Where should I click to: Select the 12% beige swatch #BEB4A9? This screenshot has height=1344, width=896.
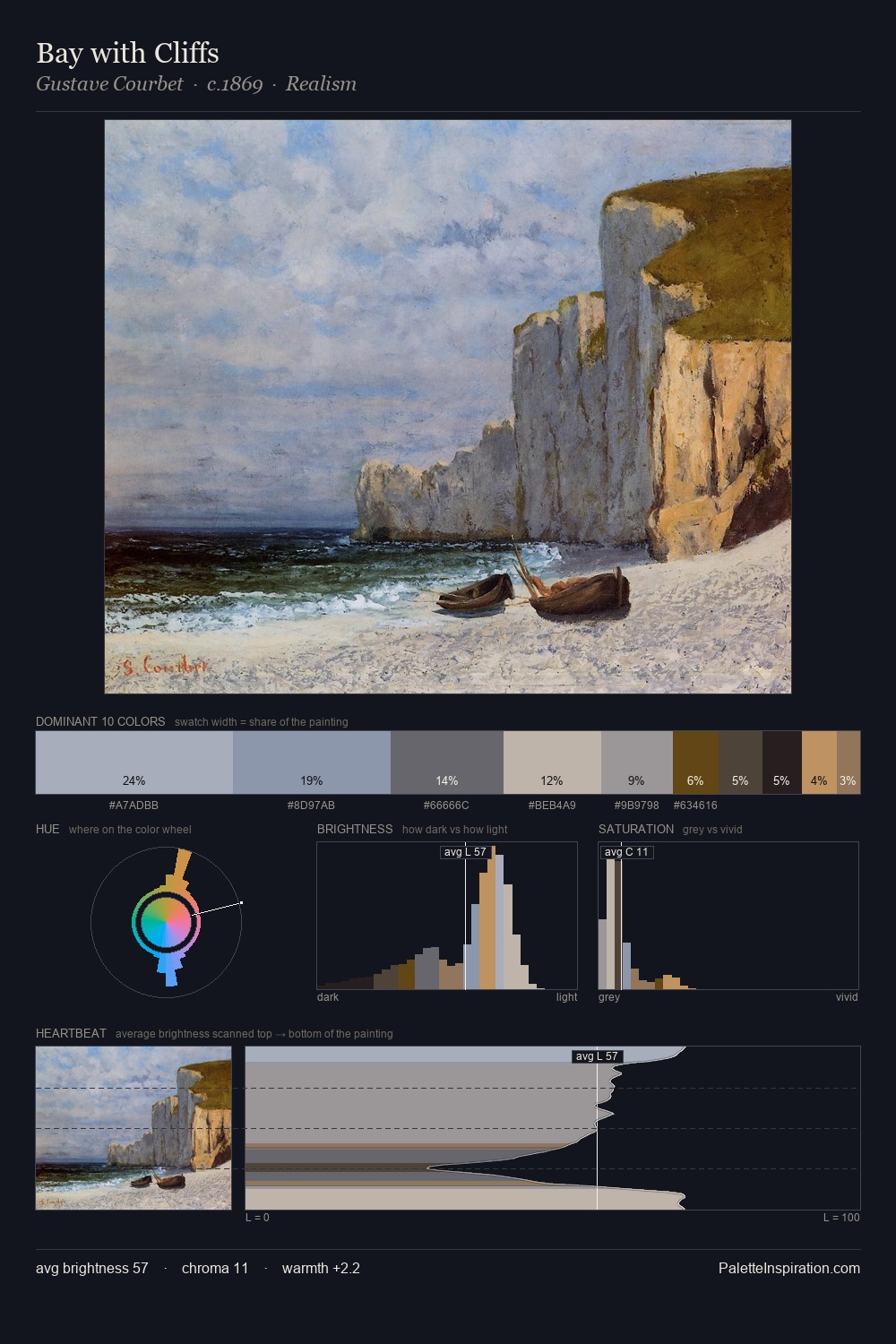[552, 762]
